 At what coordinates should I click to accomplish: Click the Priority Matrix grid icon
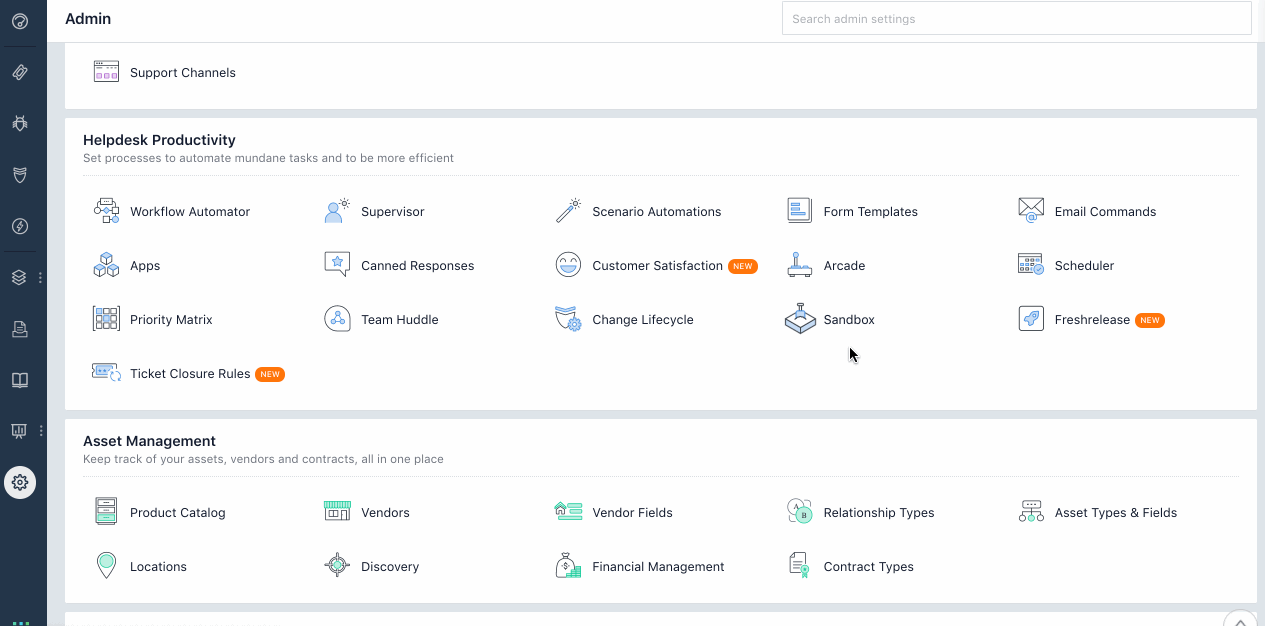coord(106,319)
